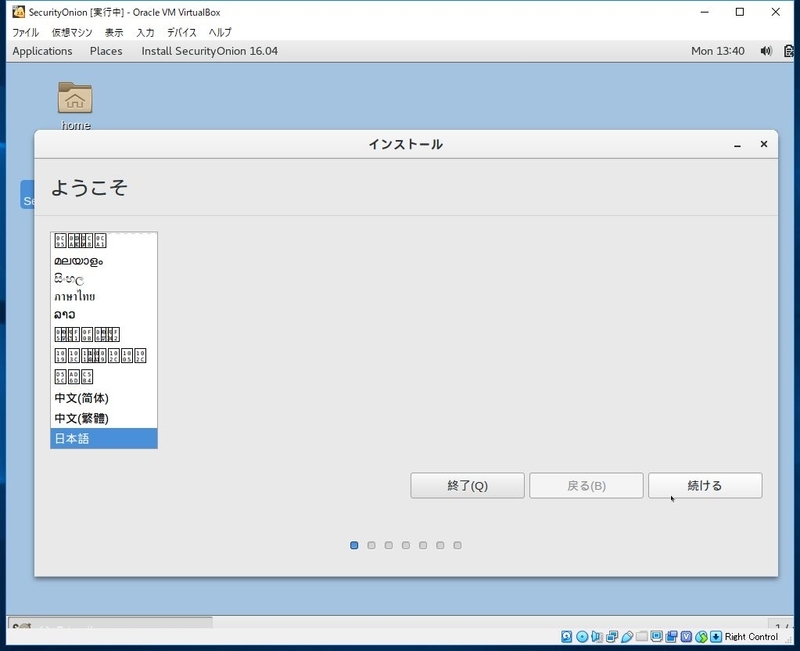Viewport: 800px width, 651px height.
Task: Click the audio status icon in VirtualBox
Action: pos(596,637)
